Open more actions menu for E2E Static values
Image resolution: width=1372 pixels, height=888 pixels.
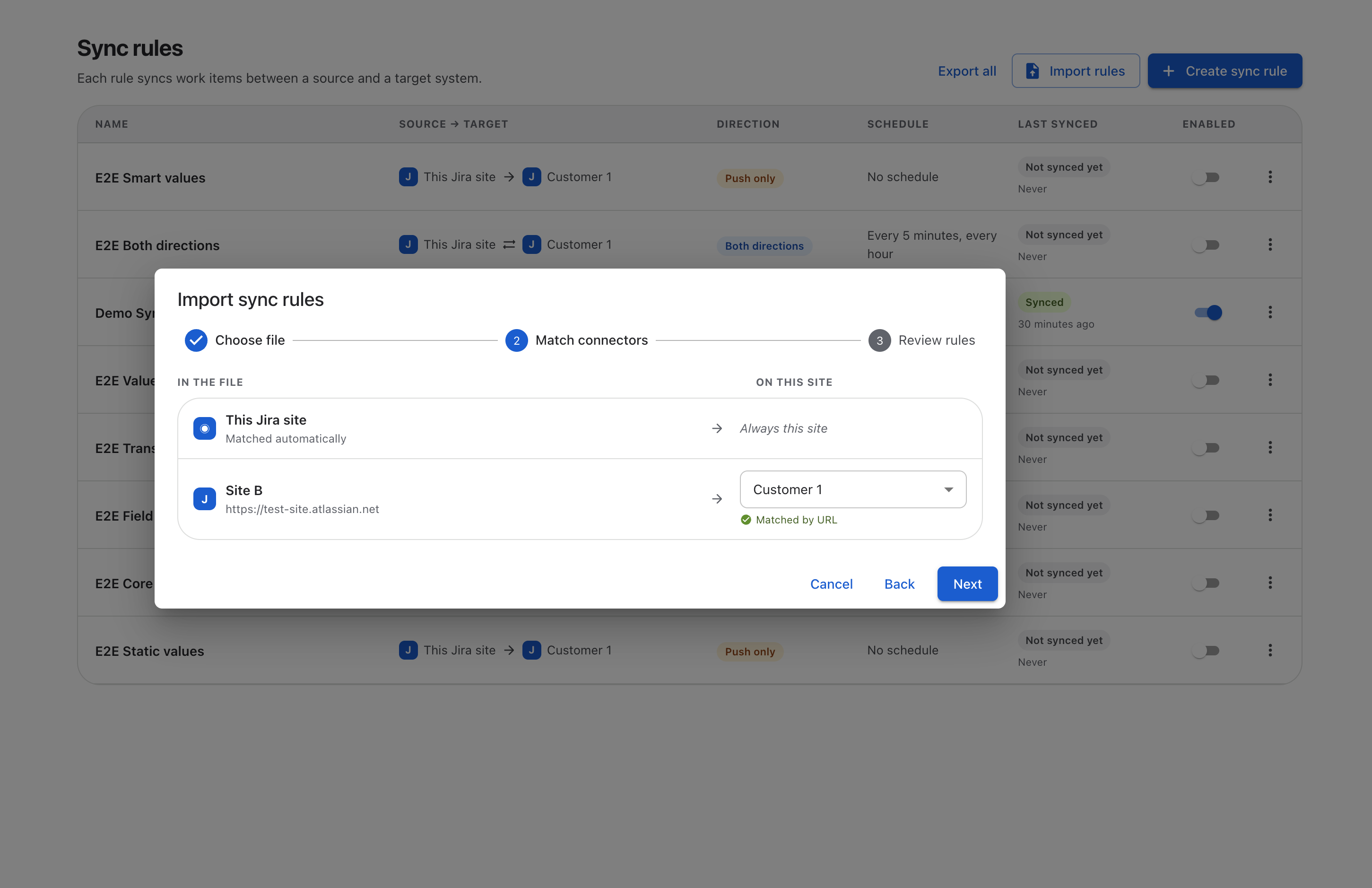click(x=1269, y=651)
